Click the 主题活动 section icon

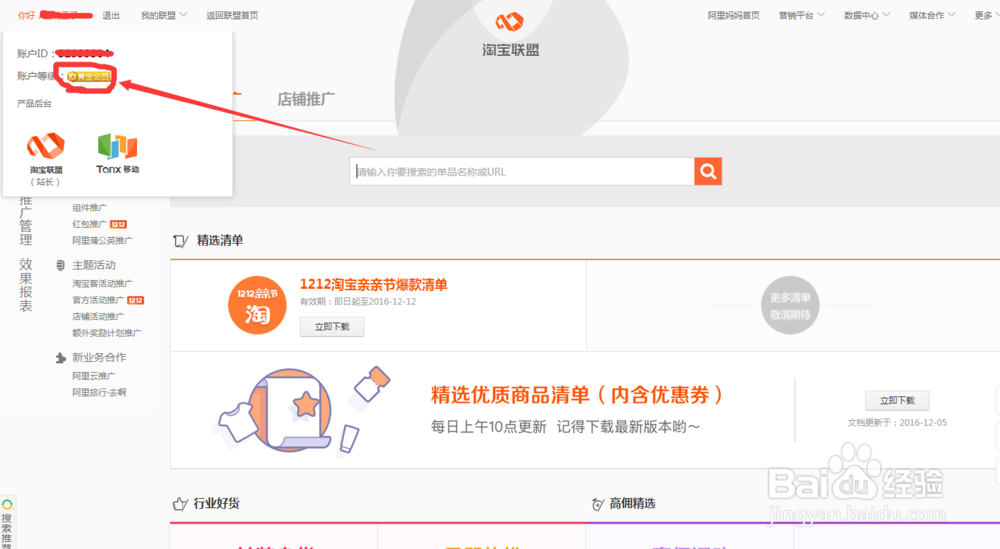[61, 265]
